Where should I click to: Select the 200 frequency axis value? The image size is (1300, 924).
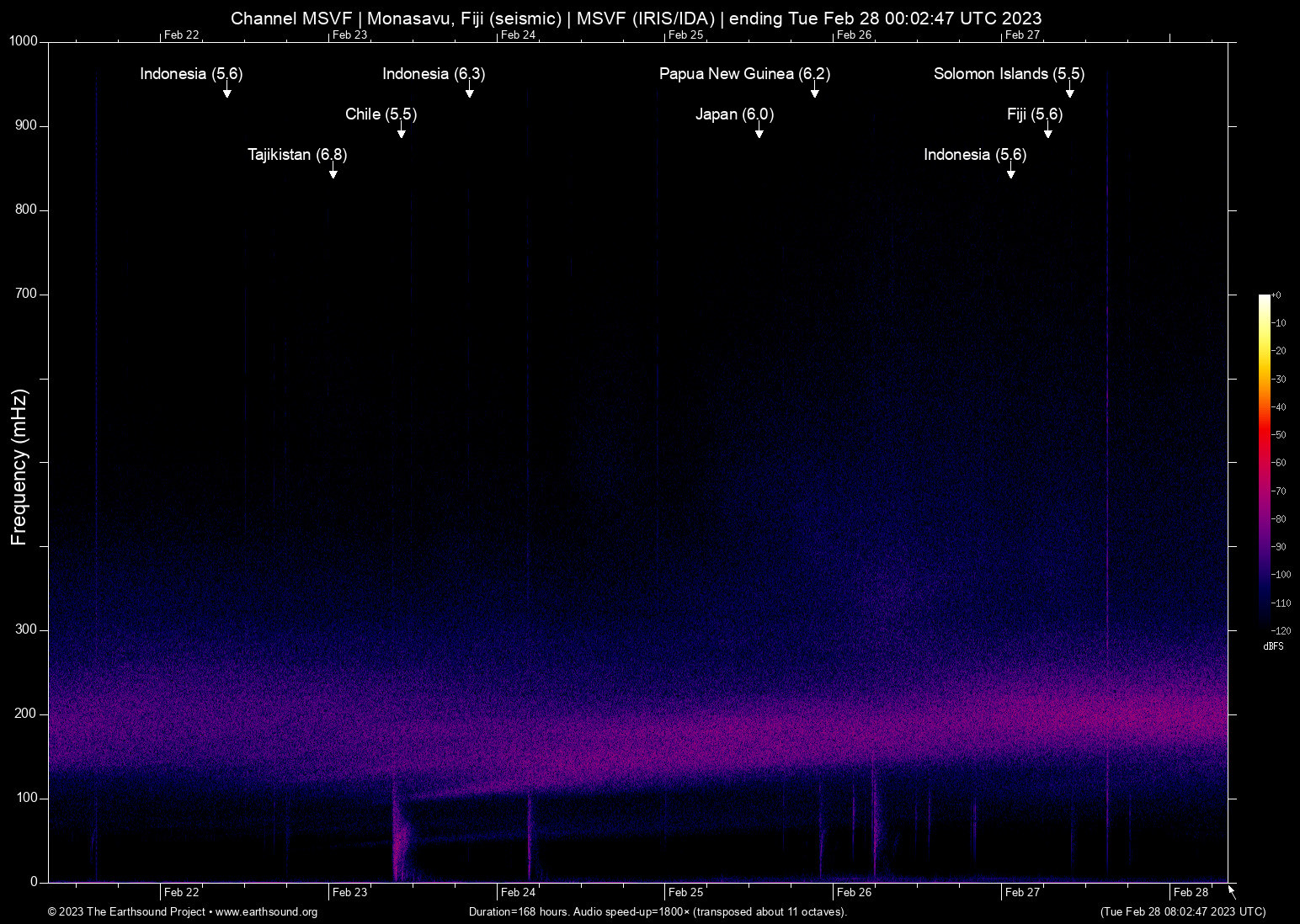tap(27, 714)
